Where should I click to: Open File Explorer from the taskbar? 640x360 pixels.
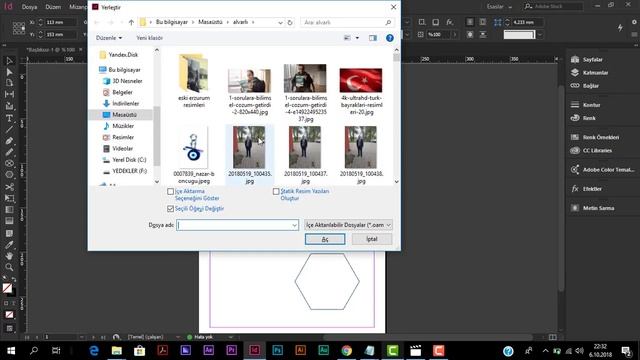(117, 351)
